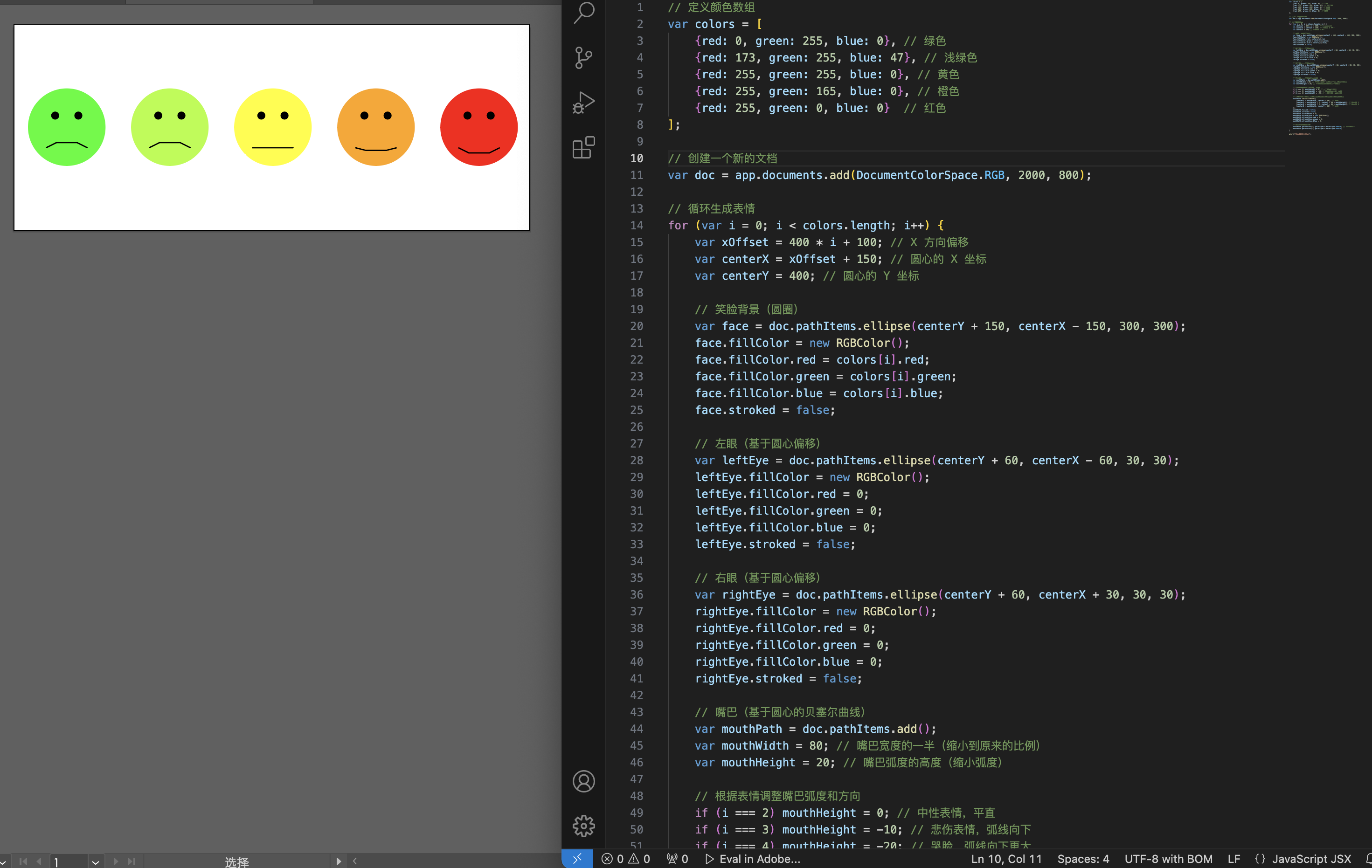Click the ports forwarded status indicator
Viewport: 1372px width, 868px height.
tap(678, 859)
